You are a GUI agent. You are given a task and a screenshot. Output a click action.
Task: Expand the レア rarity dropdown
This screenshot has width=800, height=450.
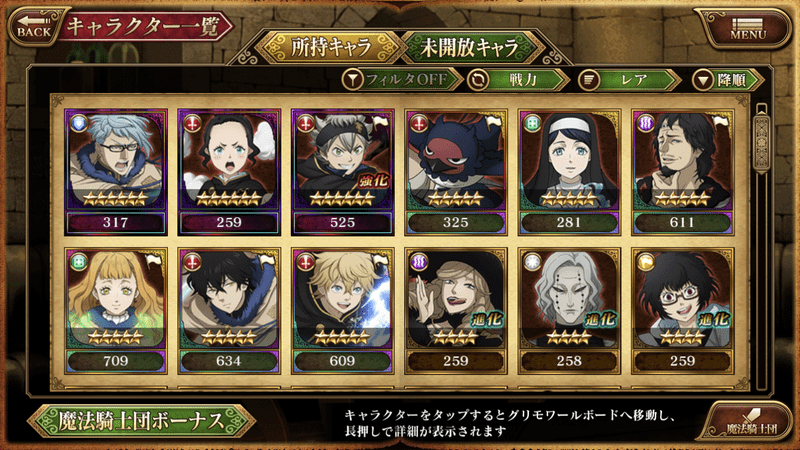coord(630,80)
